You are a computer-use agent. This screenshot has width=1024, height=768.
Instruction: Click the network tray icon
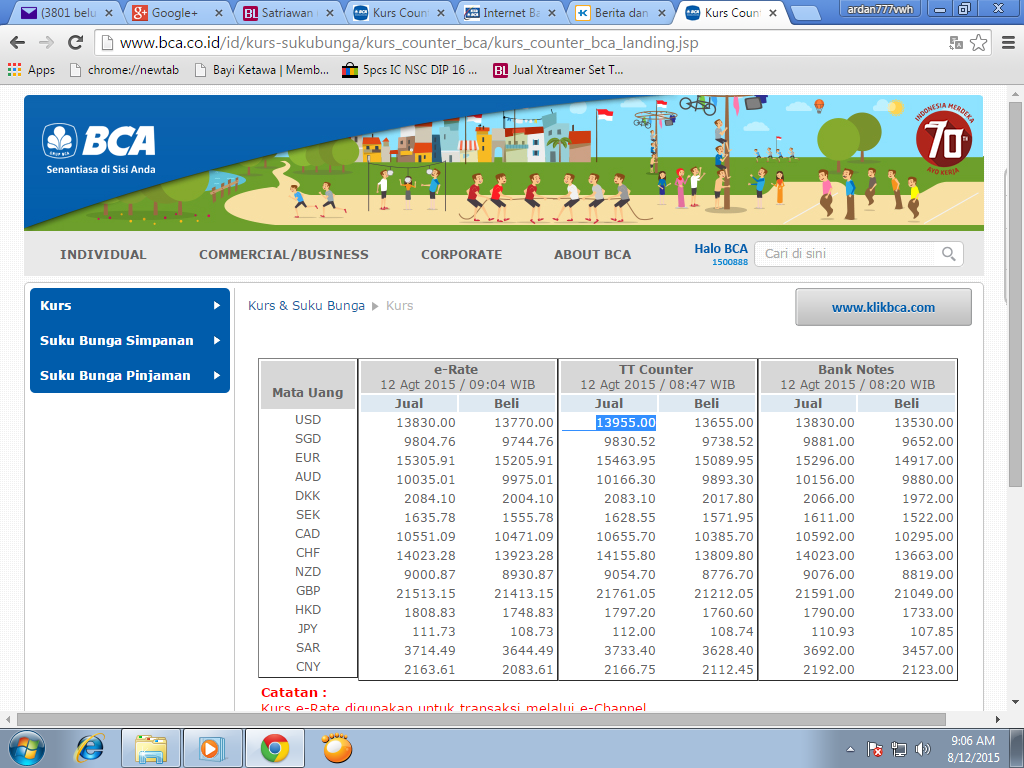(x=899, y=749)
